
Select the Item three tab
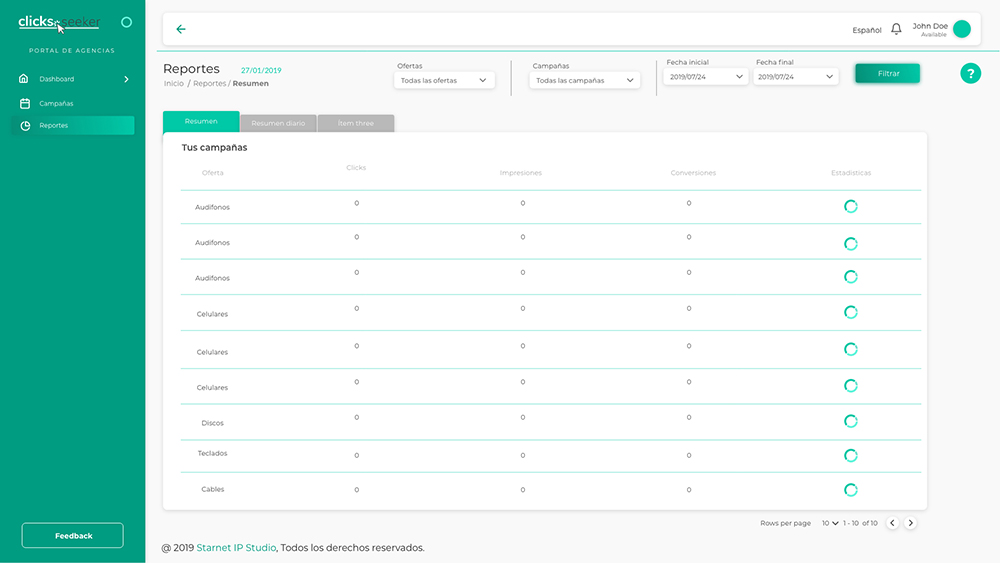tap(356, 123)
